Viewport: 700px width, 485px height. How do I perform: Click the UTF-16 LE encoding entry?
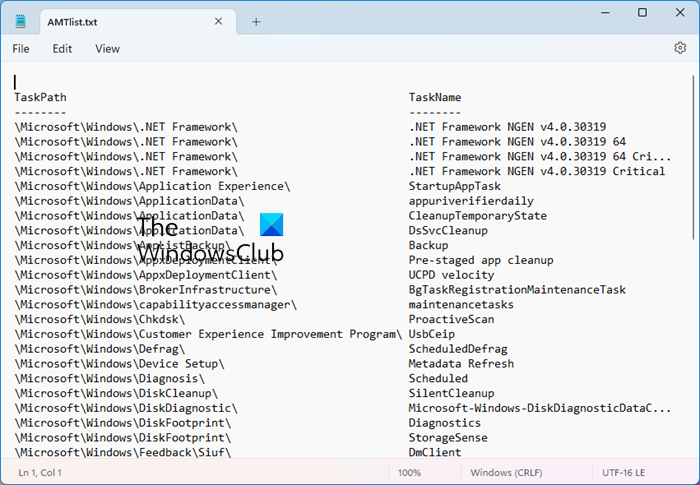(x=623, y=472)
